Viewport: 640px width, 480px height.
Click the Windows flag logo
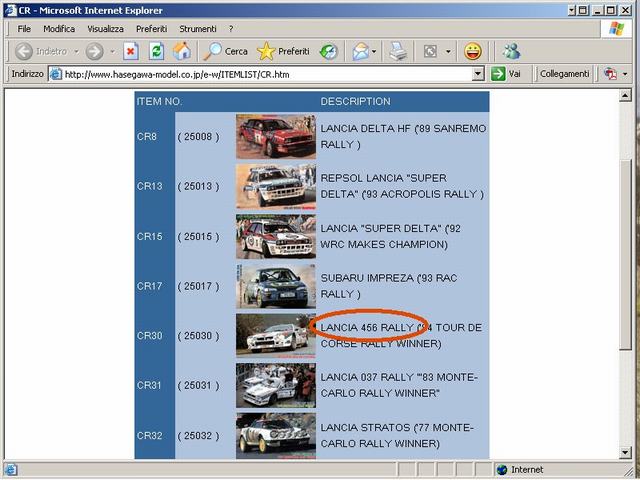[616, 29]
